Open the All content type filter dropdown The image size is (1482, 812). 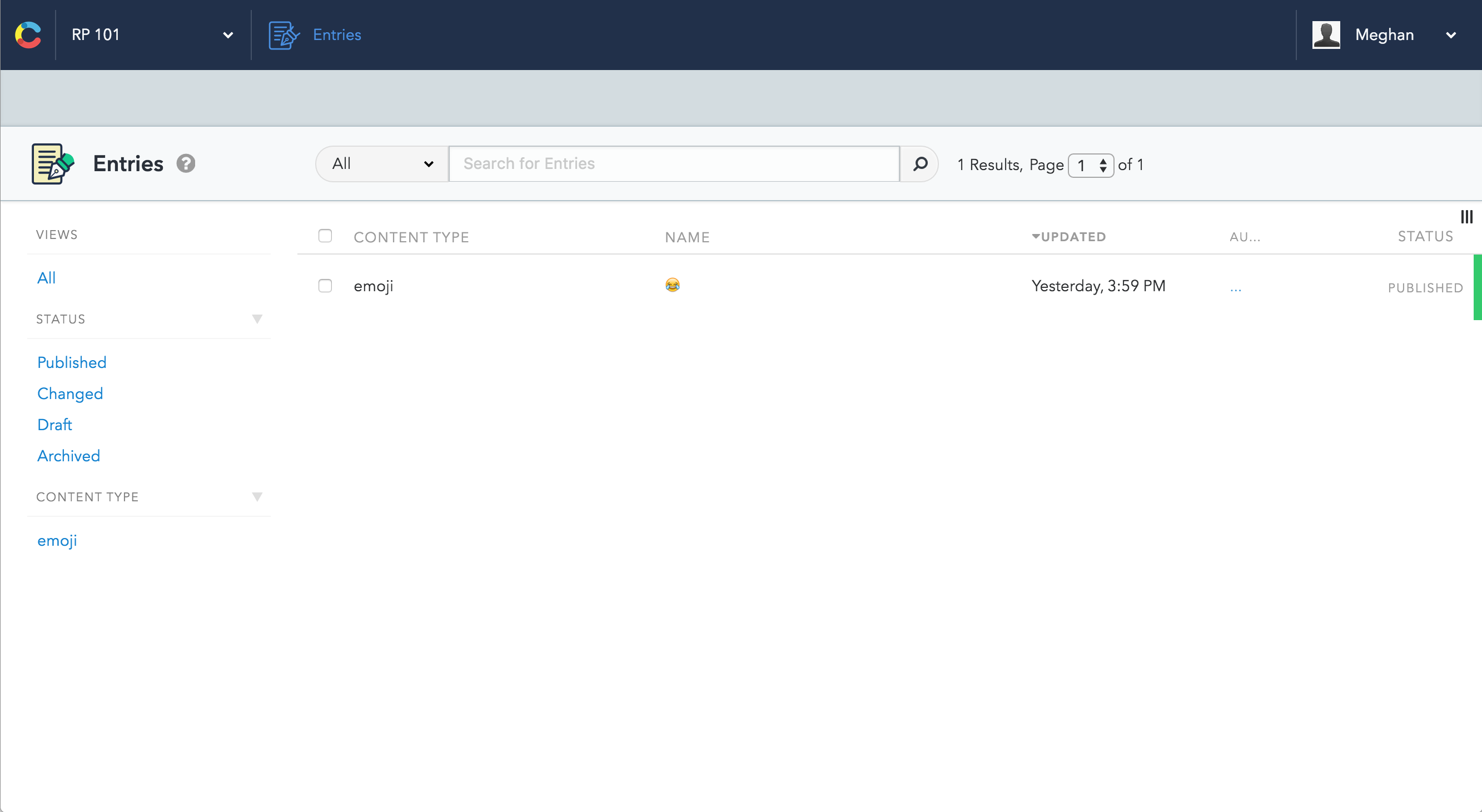click(x=382, y=164)
